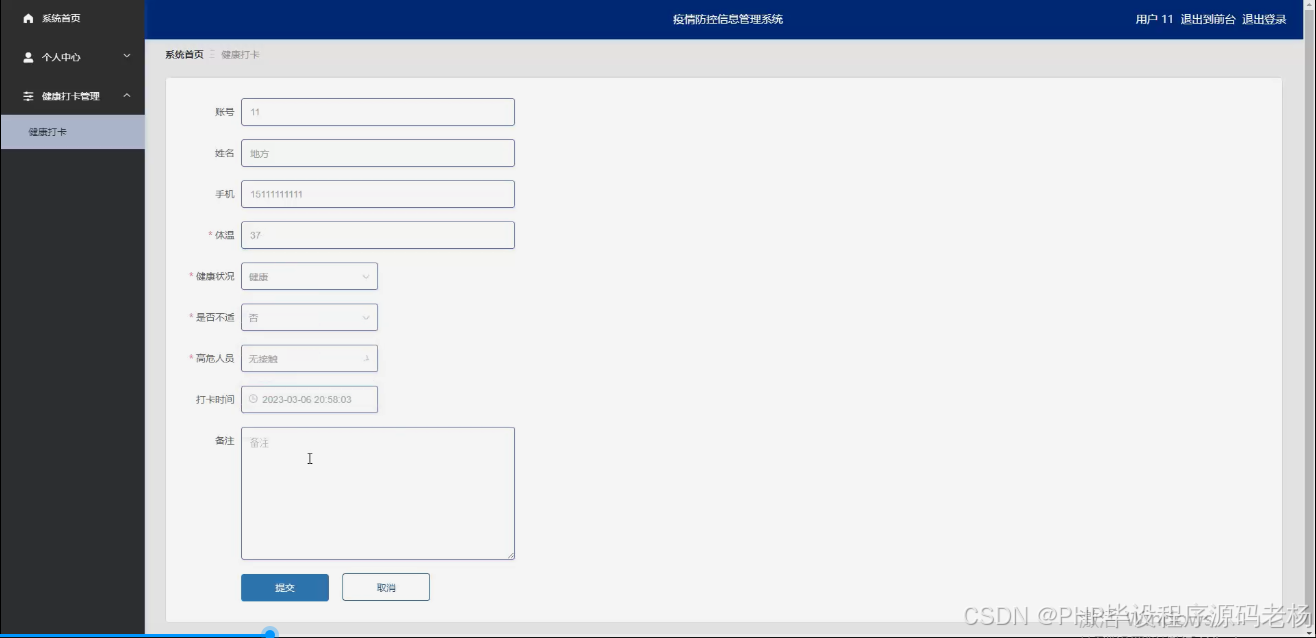Viewport: 1316px width, 638px height.
Task: Click the 提交 button
Action: click(x=285, y=587)
